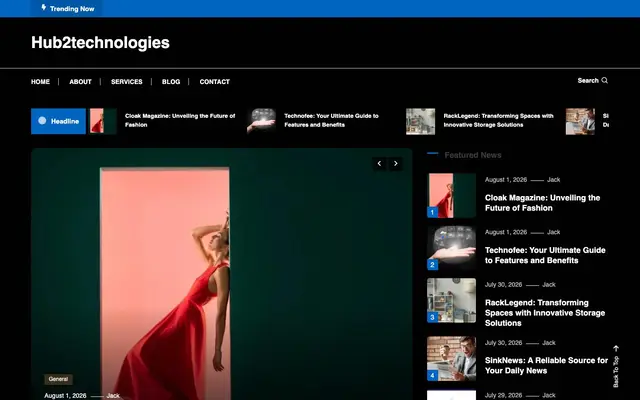Viewport: 640px width, 400px height.
Task: Click date above Cloak Magazine featured title
Action: click(506, 180)
